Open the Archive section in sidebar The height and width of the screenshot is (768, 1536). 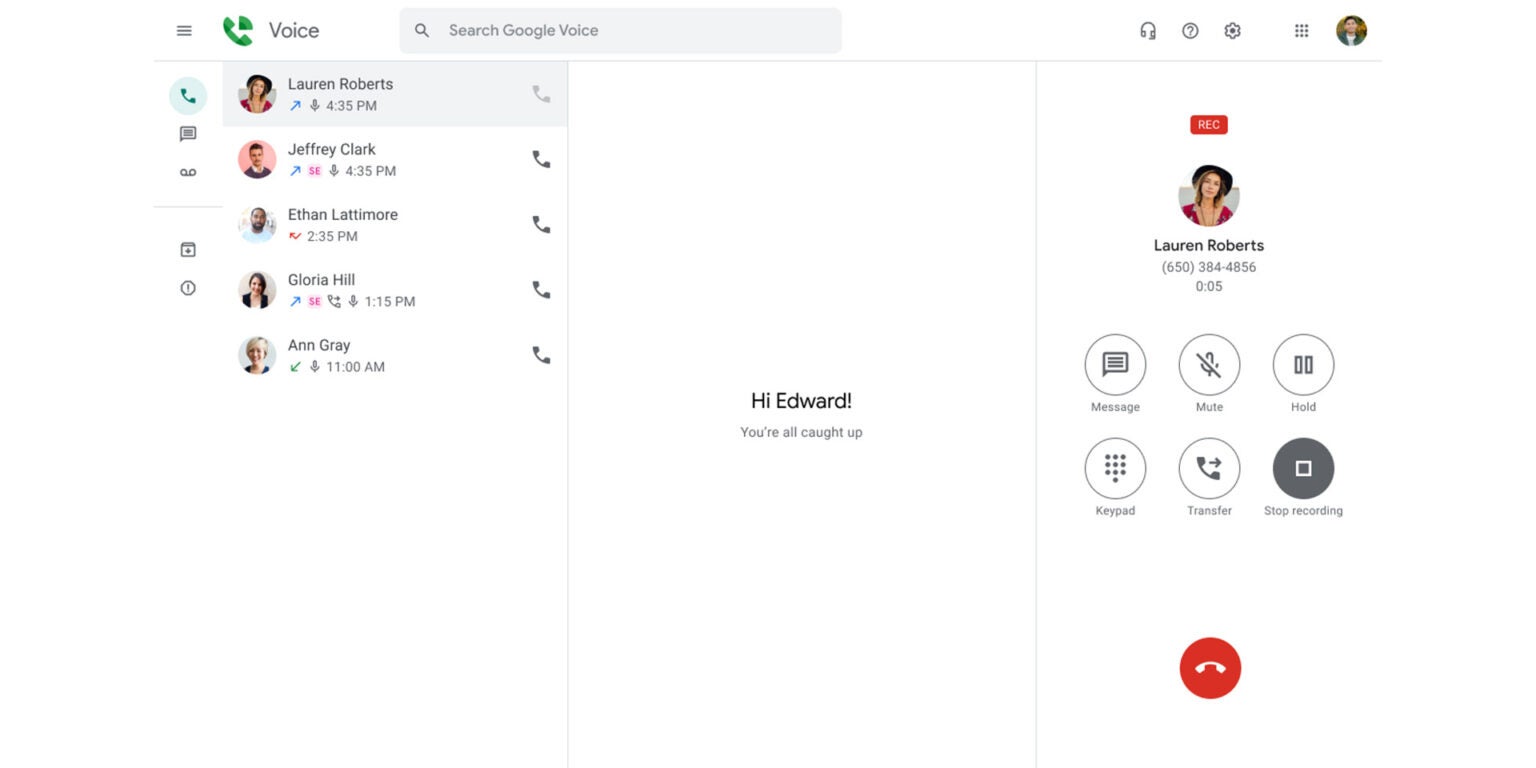click(x=188, y=250)
